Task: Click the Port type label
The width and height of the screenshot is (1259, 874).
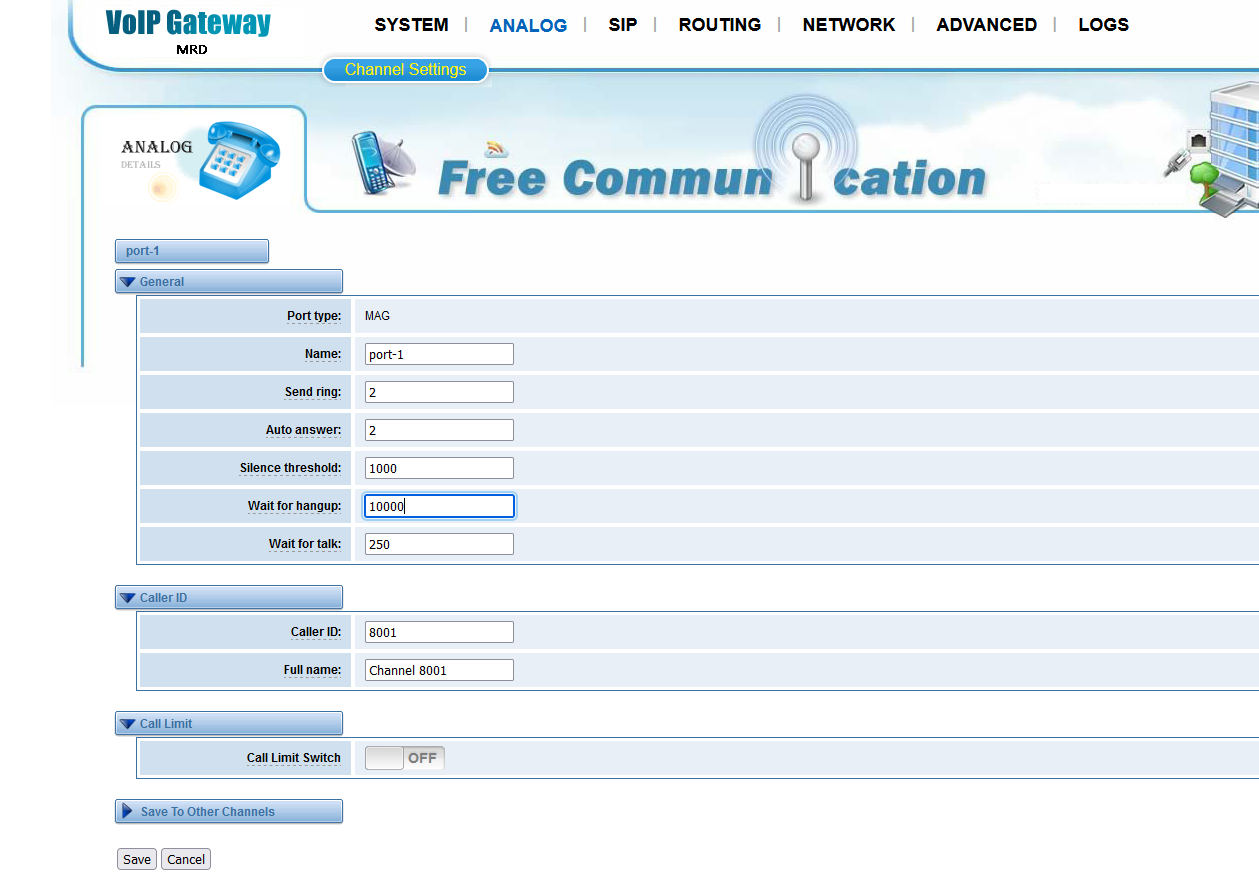Action: point(314,316)
